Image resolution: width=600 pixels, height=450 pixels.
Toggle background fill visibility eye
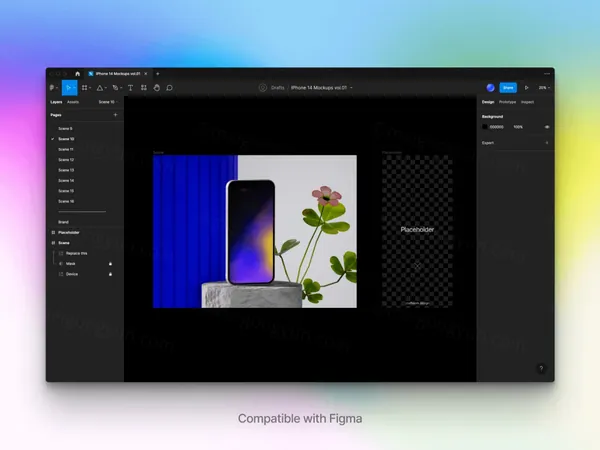(x=547, y=127)
